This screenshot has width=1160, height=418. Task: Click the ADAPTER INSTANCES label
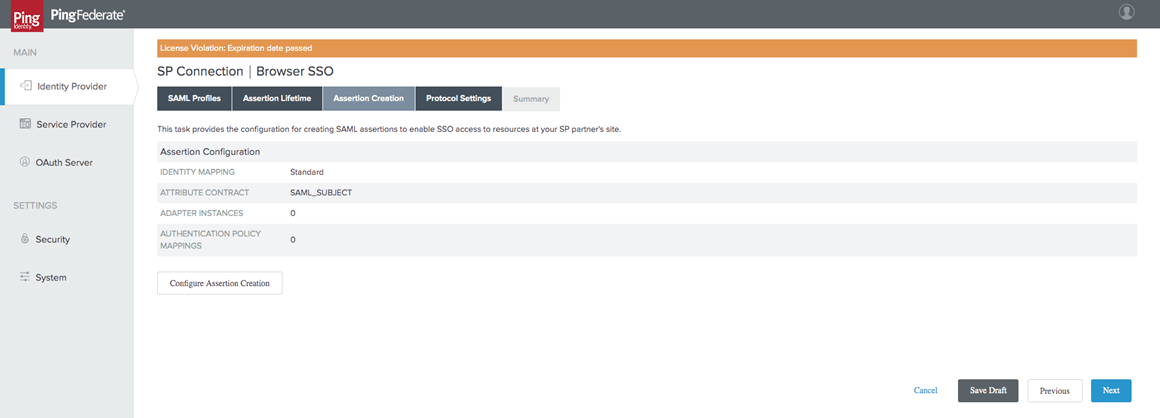tap(202, 213)
